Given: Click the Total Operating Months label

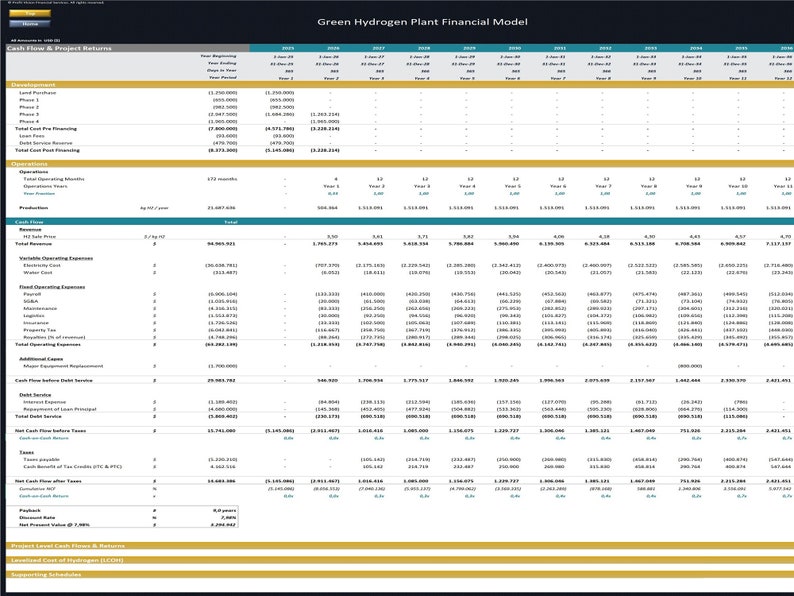Looking at the screenshot, I should (x=54, y=179).
